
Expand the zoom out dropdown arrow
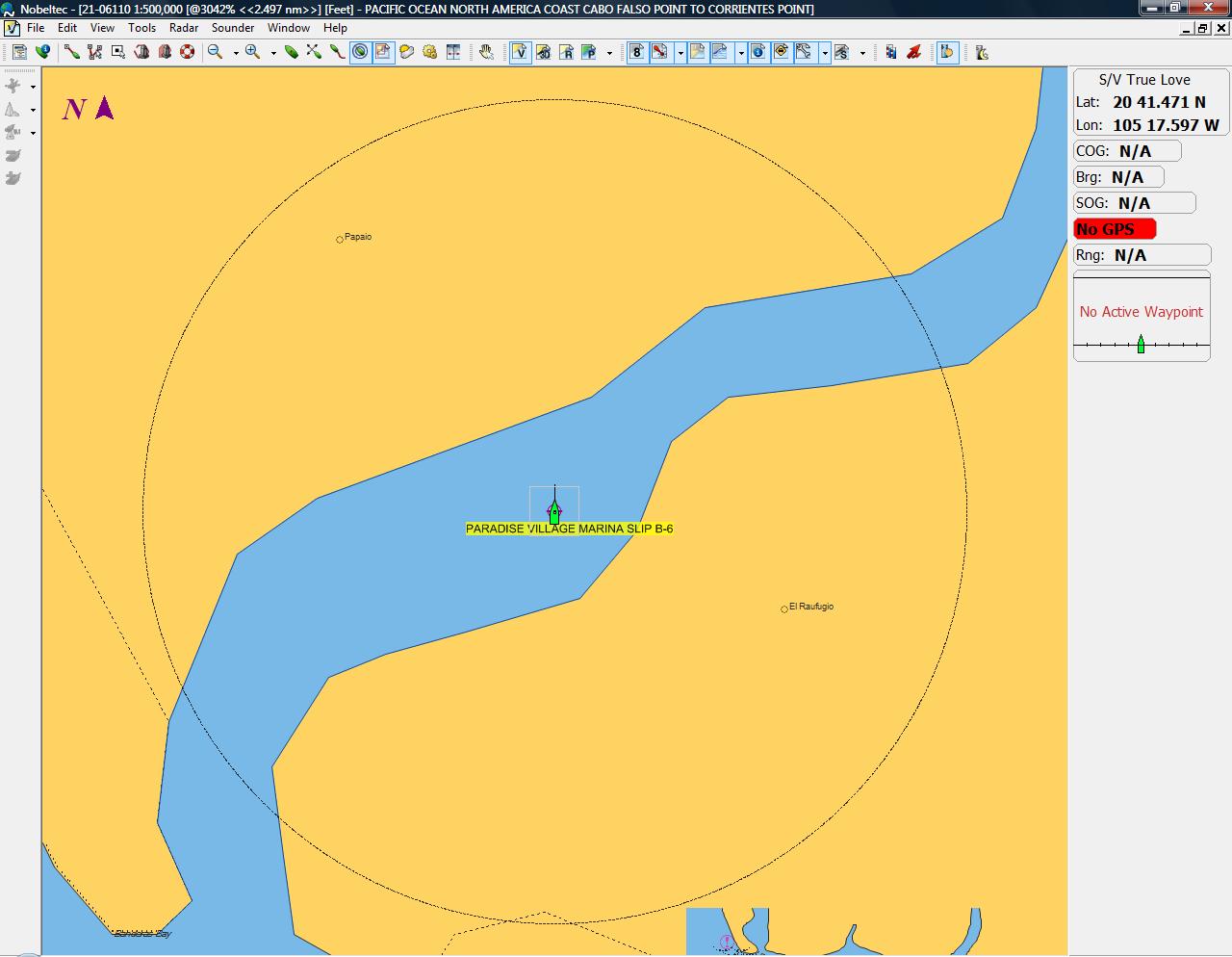[x=236, y=53]
